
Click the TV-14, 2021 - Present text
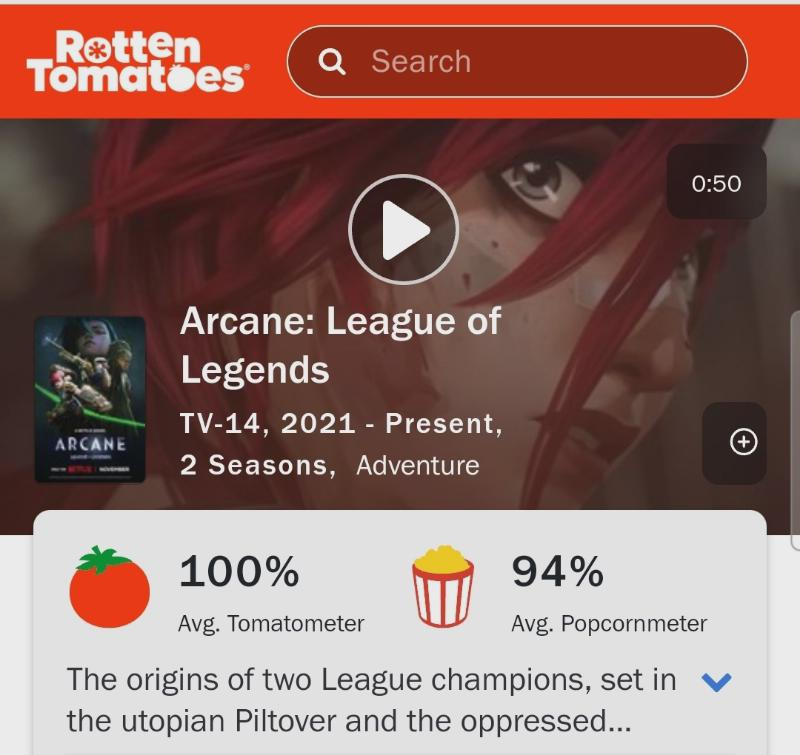tap(341, 424)
